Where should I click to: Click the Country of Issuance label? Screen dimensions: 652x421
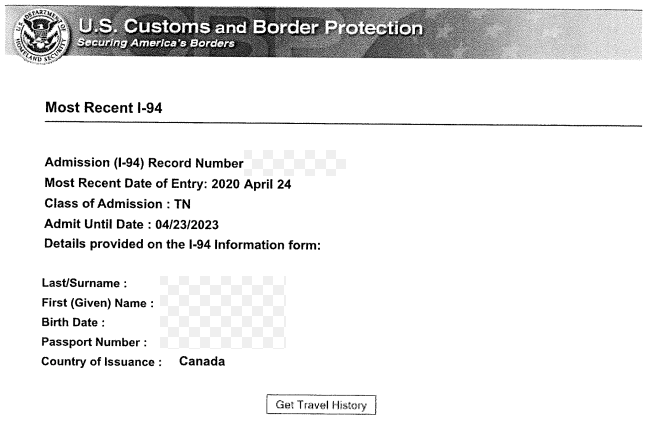tap(101, 362)
